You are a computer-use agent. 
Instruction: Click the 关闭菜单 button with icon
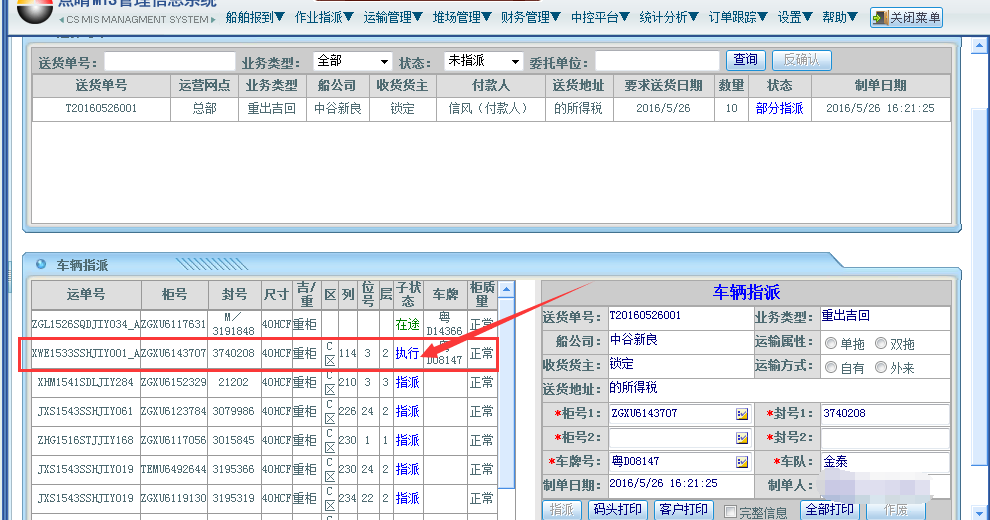coord(906,17)
